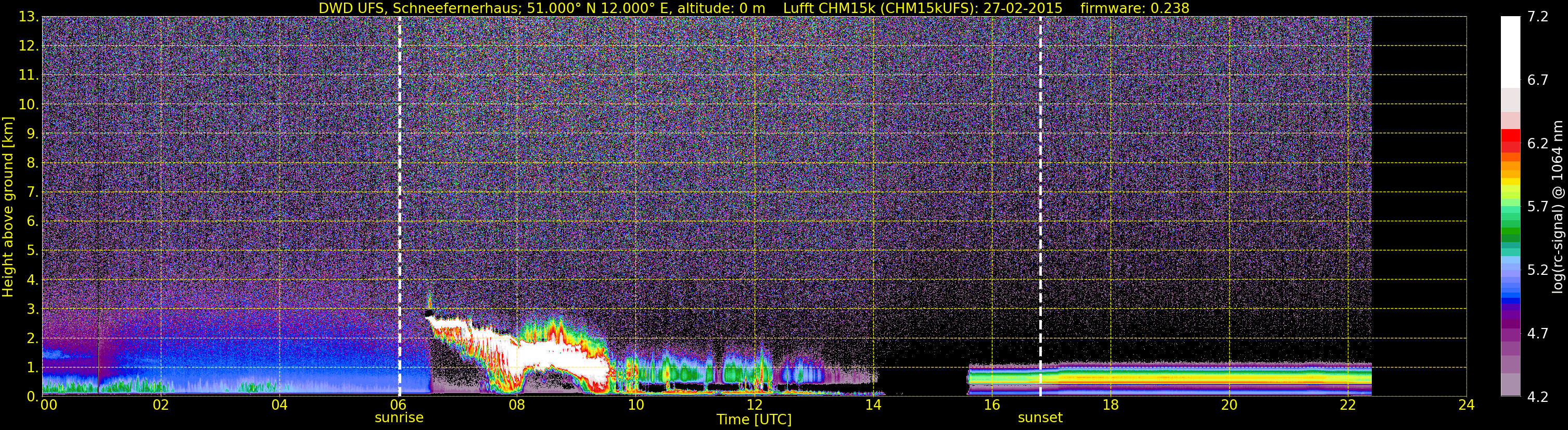Click the x-axis tick label '08'
Screen dimensions: 1568x430
pos(517,405)
